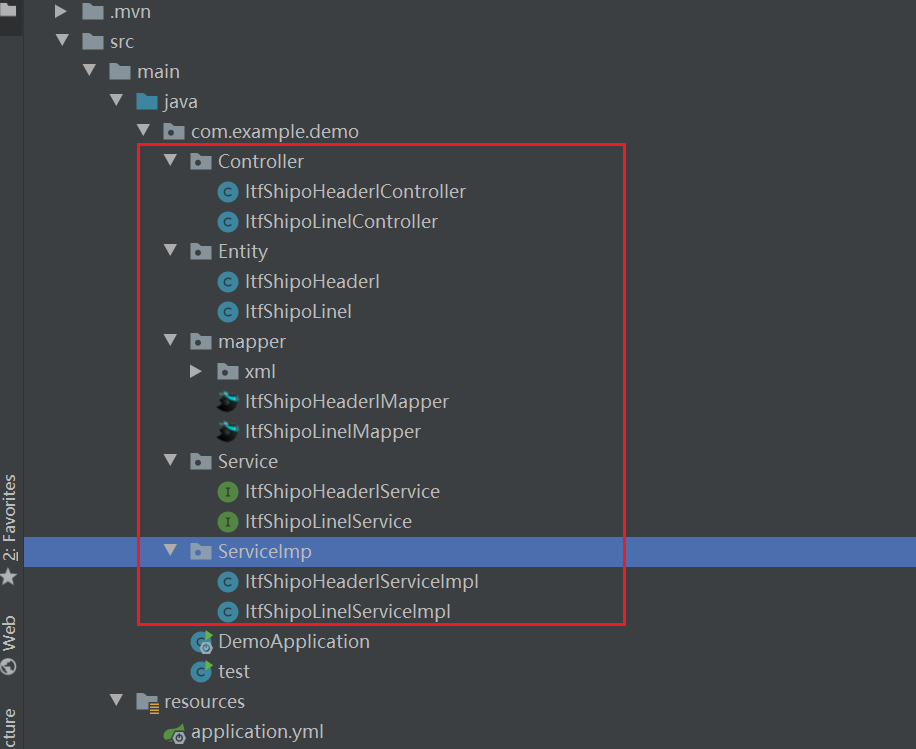Screen dimensions: 916x749
Task: Select application.yml in resources
Action: [x=257, y=731]
